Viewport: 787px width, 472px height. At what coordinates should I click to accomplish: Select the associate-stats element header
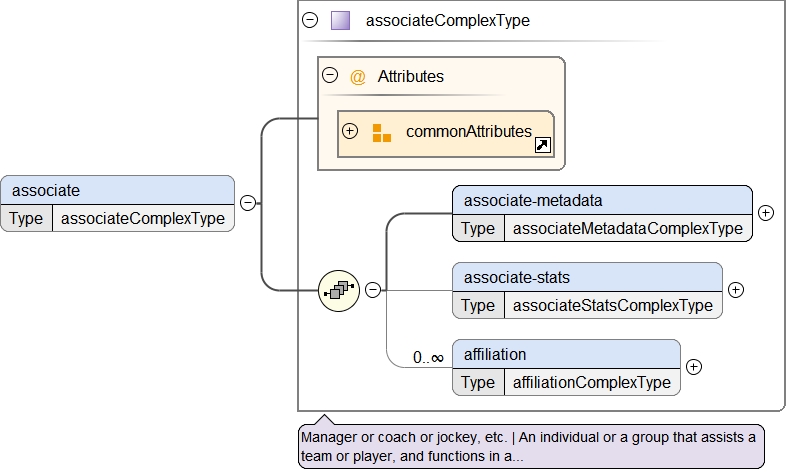[586, 277]
